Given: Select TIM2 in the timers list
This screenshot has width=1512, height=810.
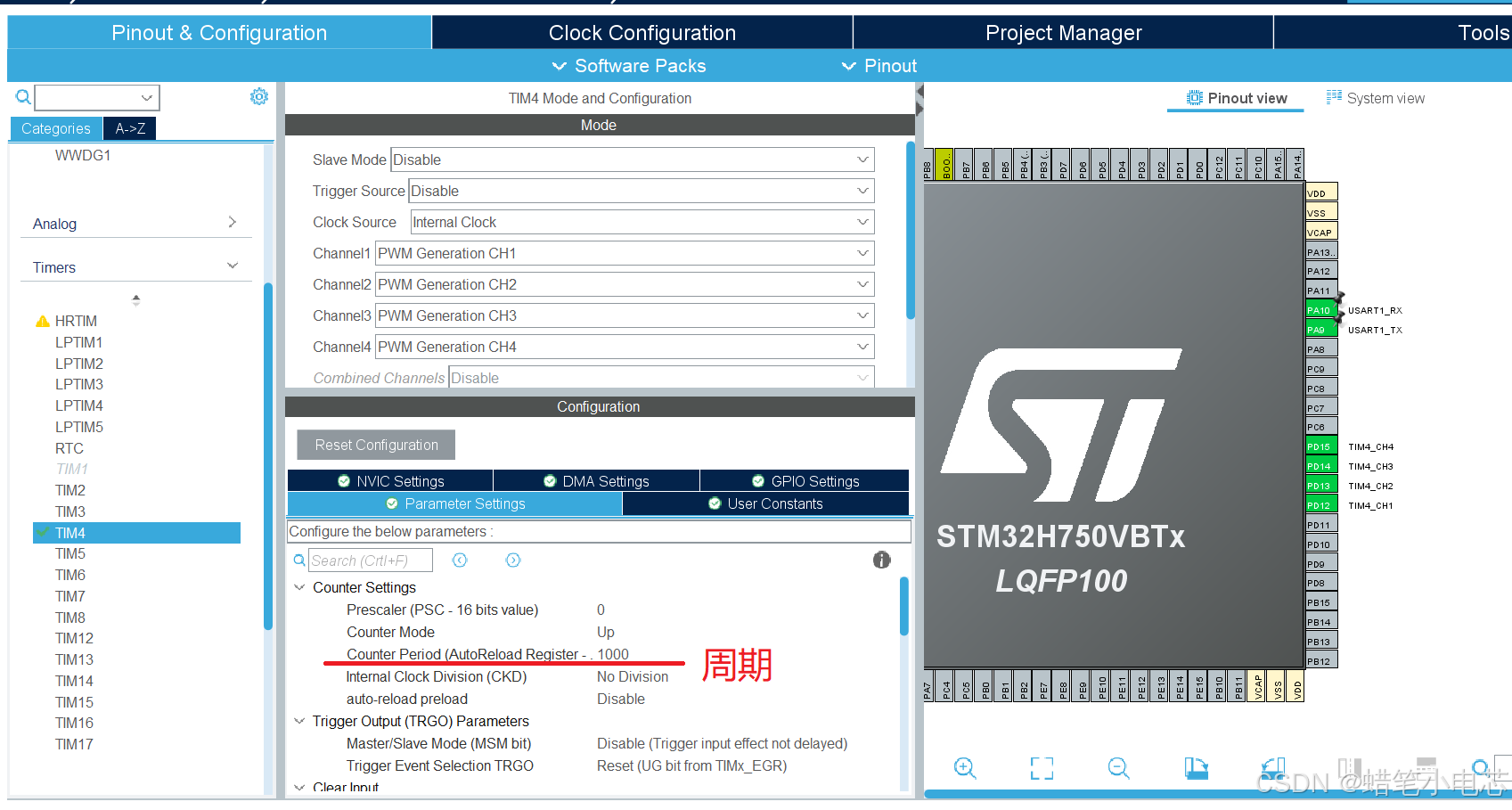Looking at the screenshot, I should pyautogui.click(x=70, y=490).
